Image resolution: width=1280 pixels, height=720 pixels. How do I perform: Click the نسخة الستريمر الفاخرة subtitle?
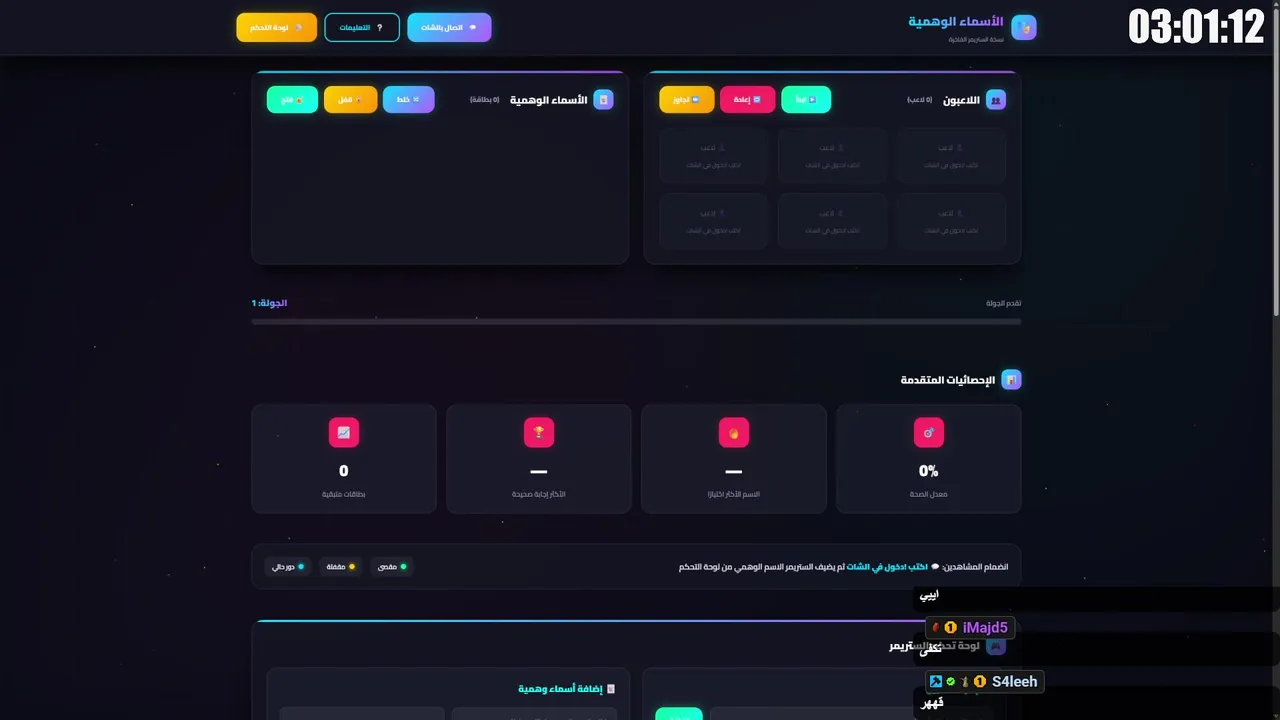(976, 40)
